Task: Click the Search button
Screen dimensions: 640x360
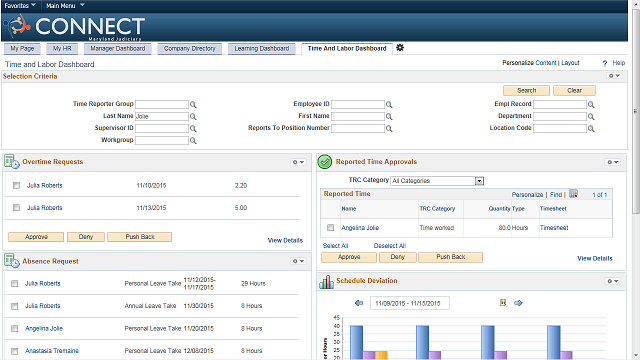Action: pyautogui.click(x=527, y=91)
